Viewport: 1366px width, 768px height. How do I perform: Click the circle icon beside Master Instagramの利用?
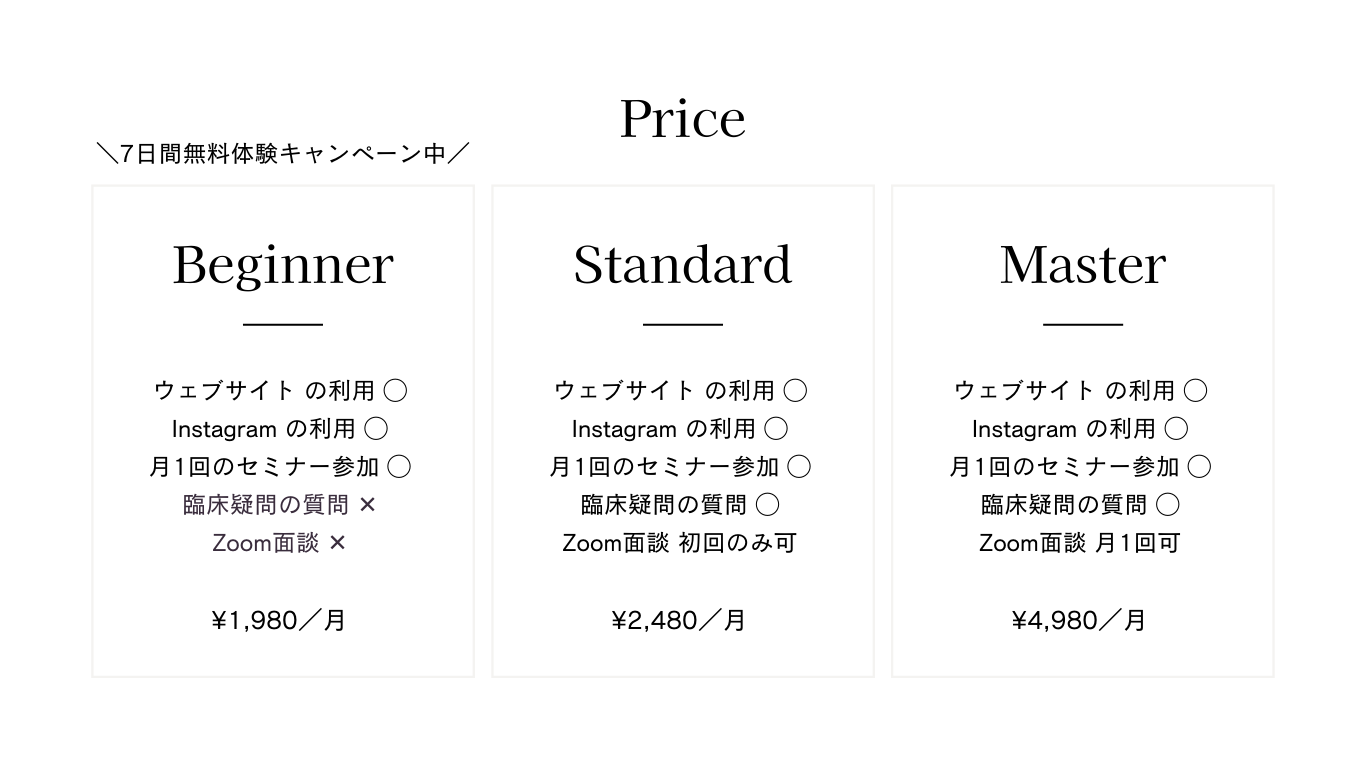pos(1176,429)
